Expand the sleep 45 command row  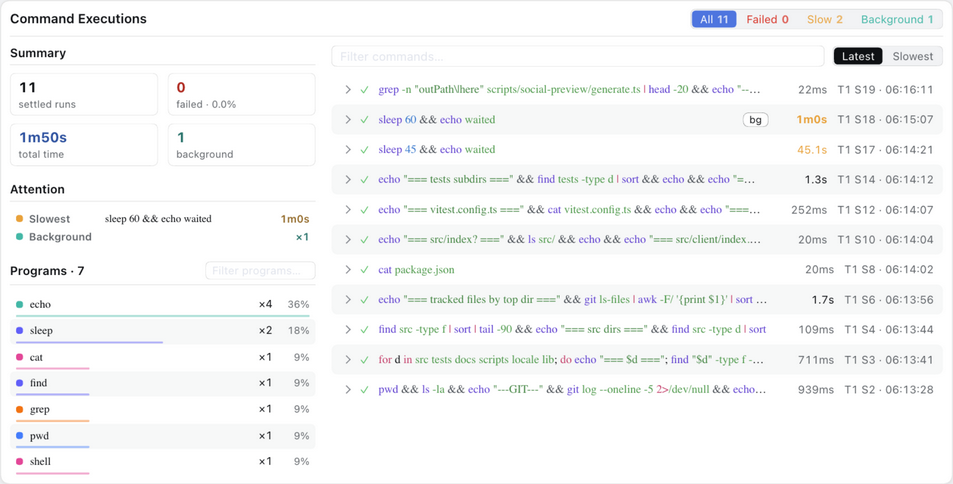coord(348,150)
